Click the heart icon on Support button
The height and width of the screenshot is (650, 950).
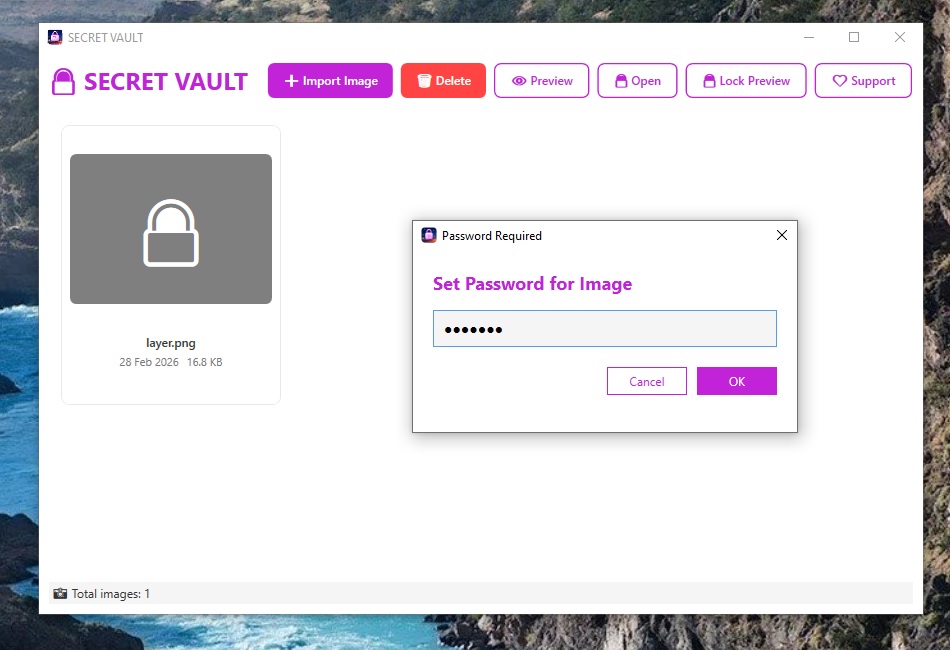[840, 81]
